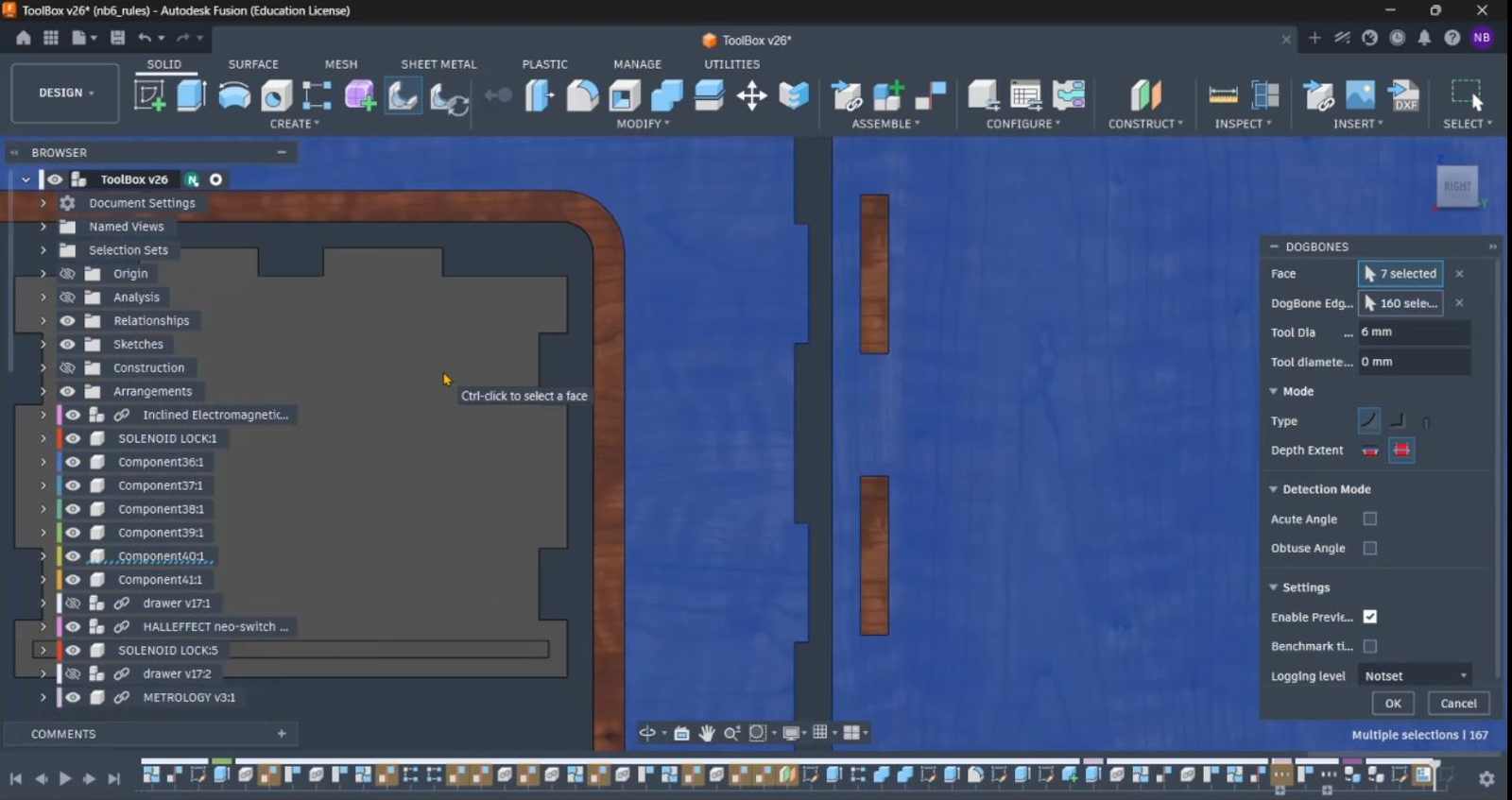Select the Measure ruler tool

1223,95
